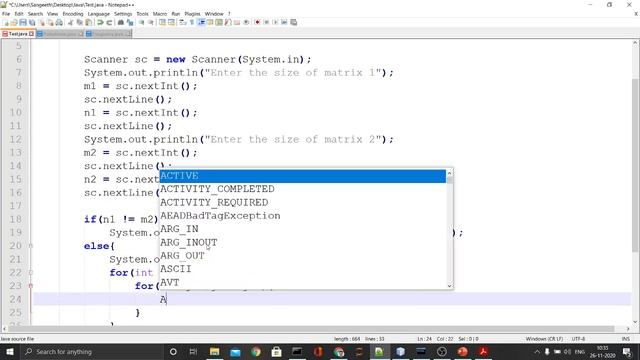Pick ARG_INOUT in autocomplete popup
The image size is (640, 360).
pyautogui.click(x=302, y=242)
